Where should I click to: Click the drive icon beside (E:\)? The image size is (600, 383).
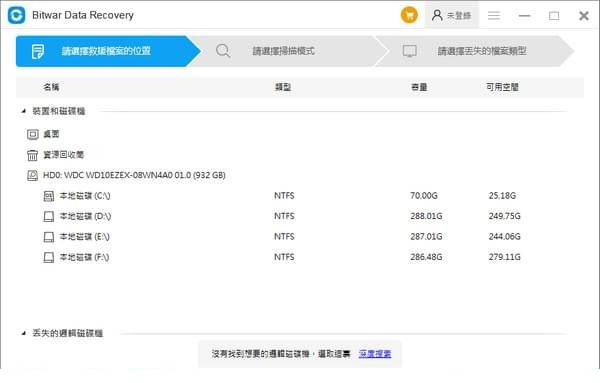point(49,237)
